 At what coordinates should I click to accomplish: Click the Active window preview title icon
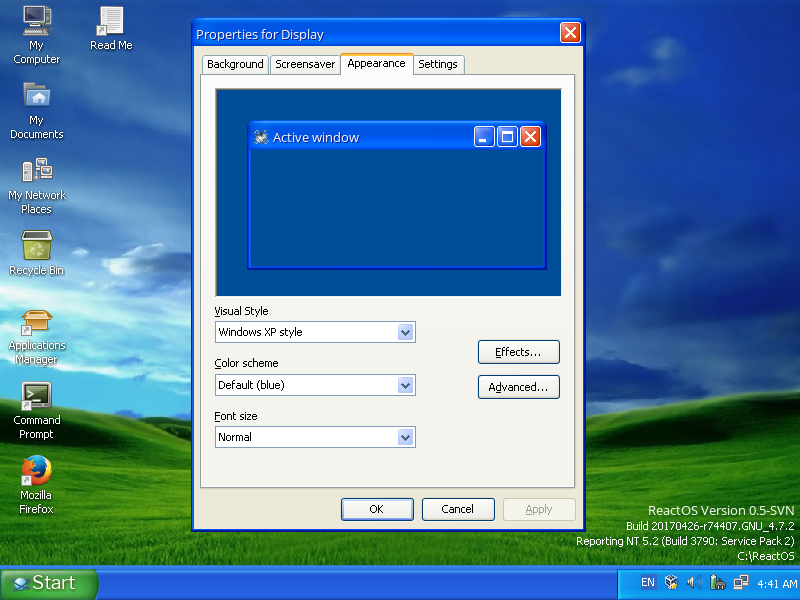261,137
